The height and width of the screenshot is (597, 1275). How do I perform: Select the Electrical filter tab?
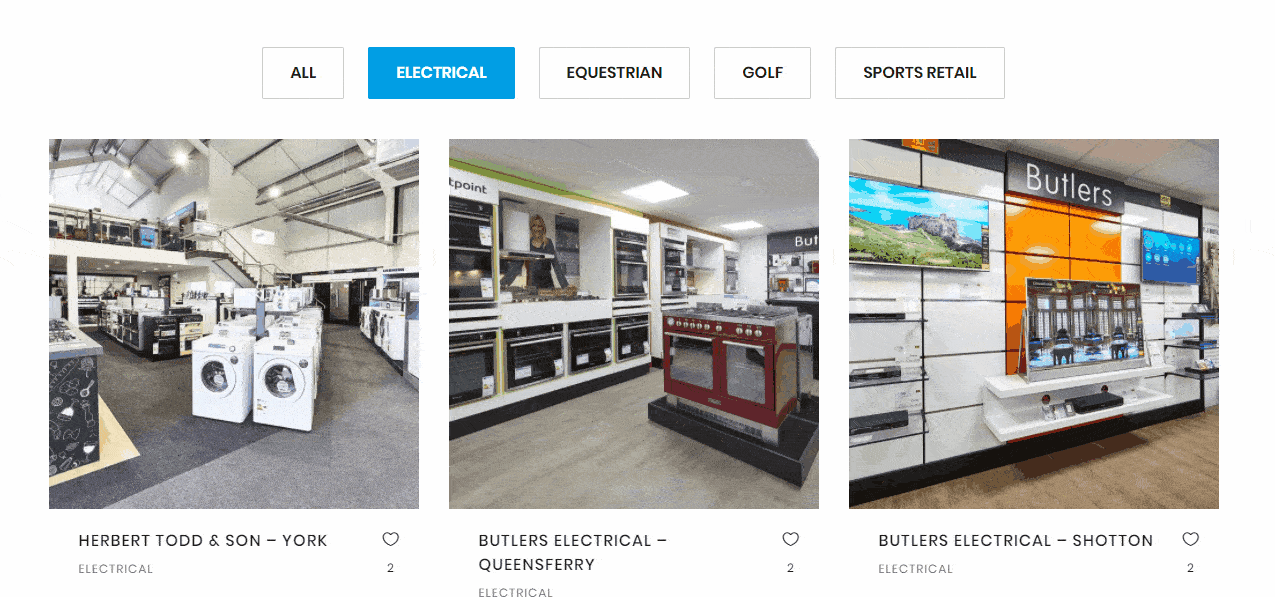click(441, 73)
